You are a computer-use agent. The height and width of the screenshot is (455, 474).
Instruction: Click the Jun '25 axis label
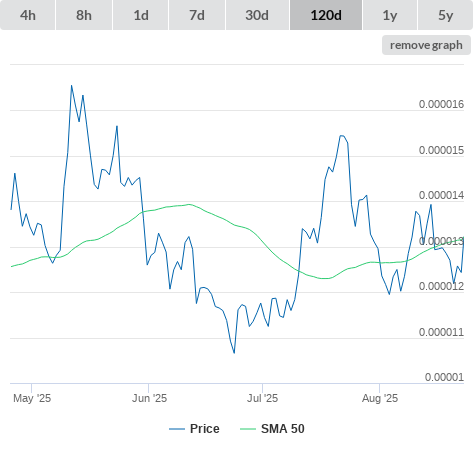pyautogui.click(x=149, y=398)
